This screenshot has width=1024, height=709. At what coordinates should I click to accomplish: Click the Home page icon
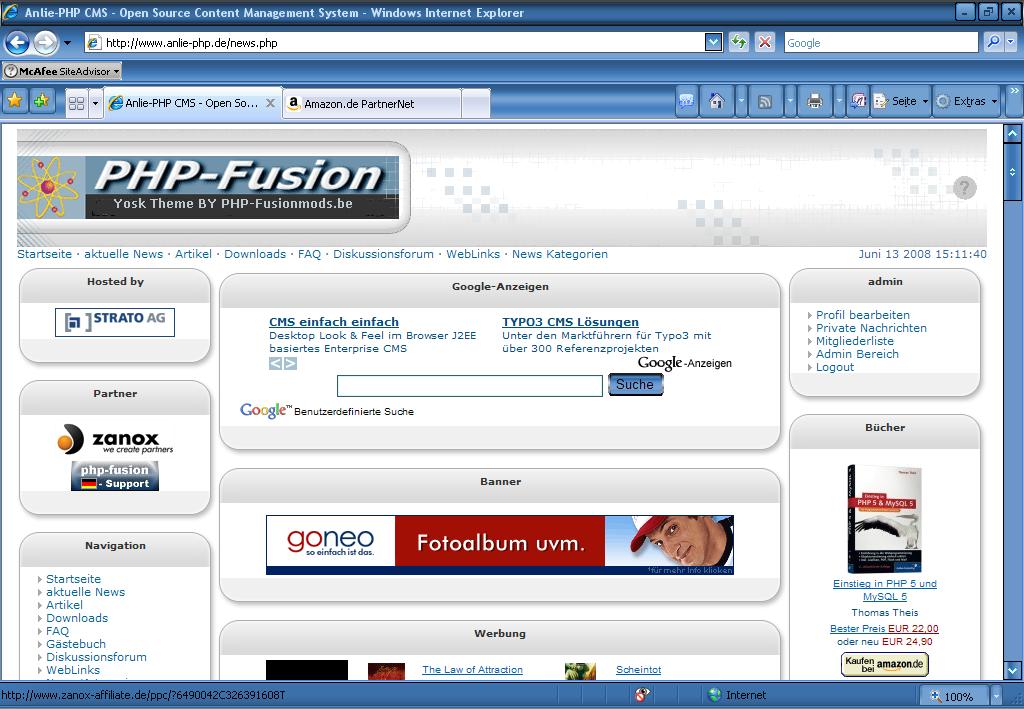(x=716, y=101)
